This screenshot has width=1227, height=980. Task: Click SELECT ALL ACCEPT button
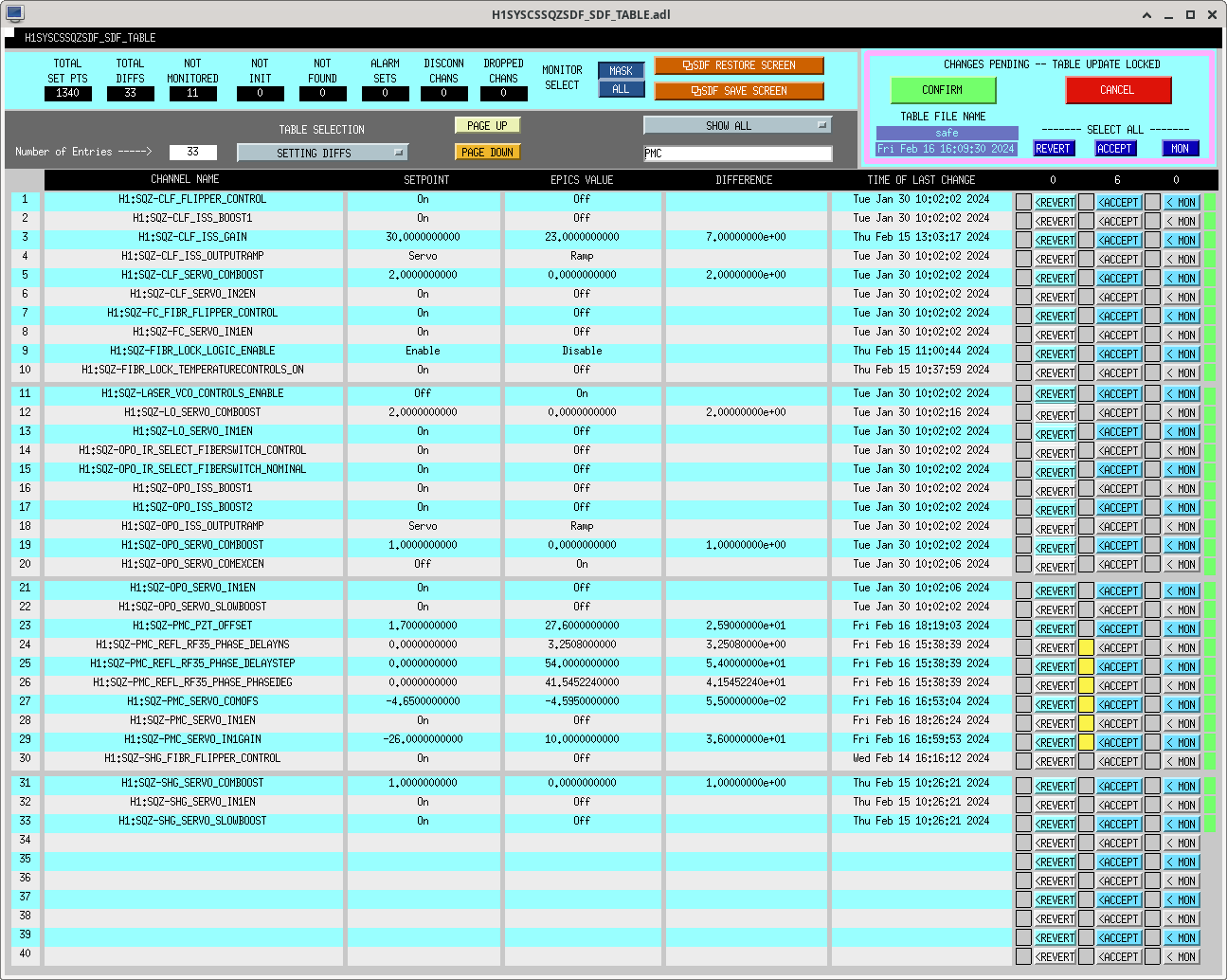1115,149
